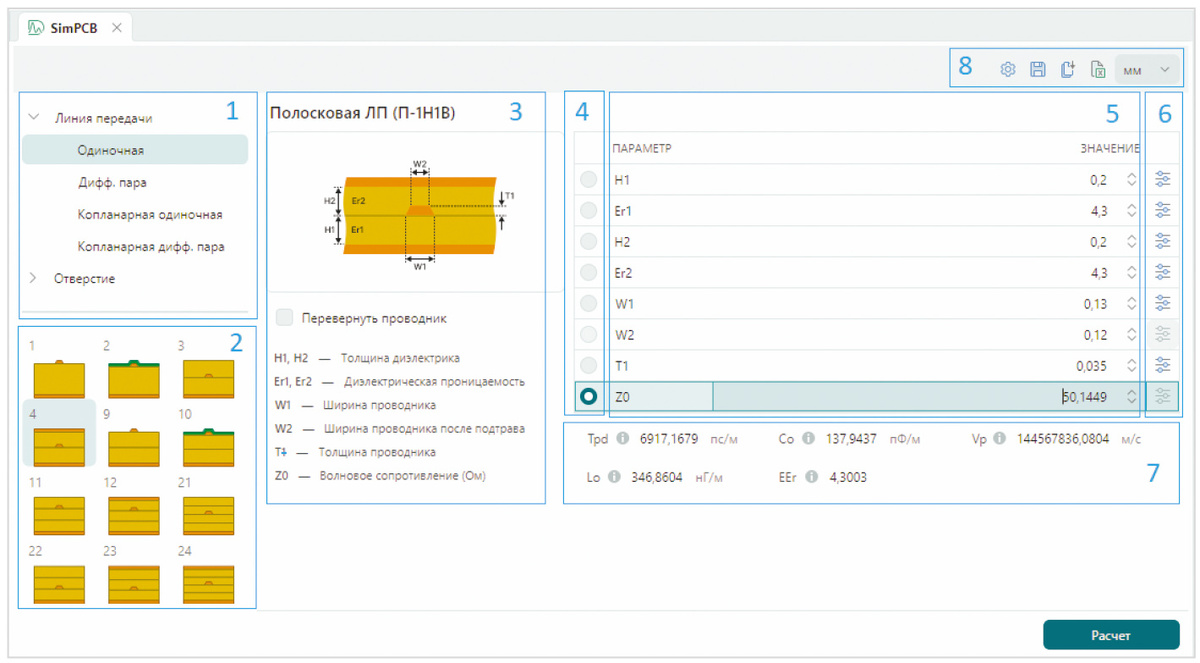The image size is (1200, 663).
Task: Click the Tpd value 6917,1679
Action: point(668,439)
